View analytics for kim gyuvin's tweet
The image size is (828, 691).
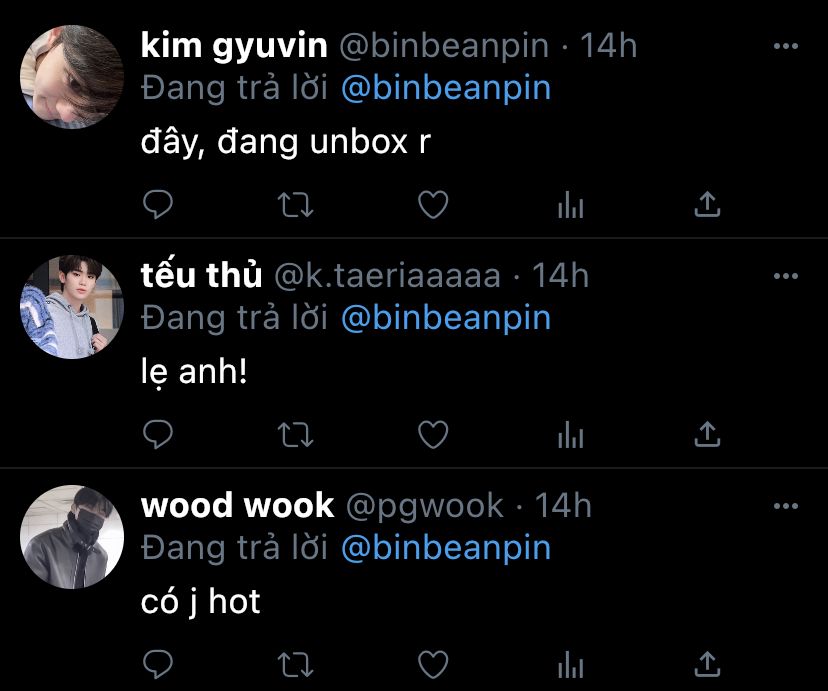click(571, 205)
